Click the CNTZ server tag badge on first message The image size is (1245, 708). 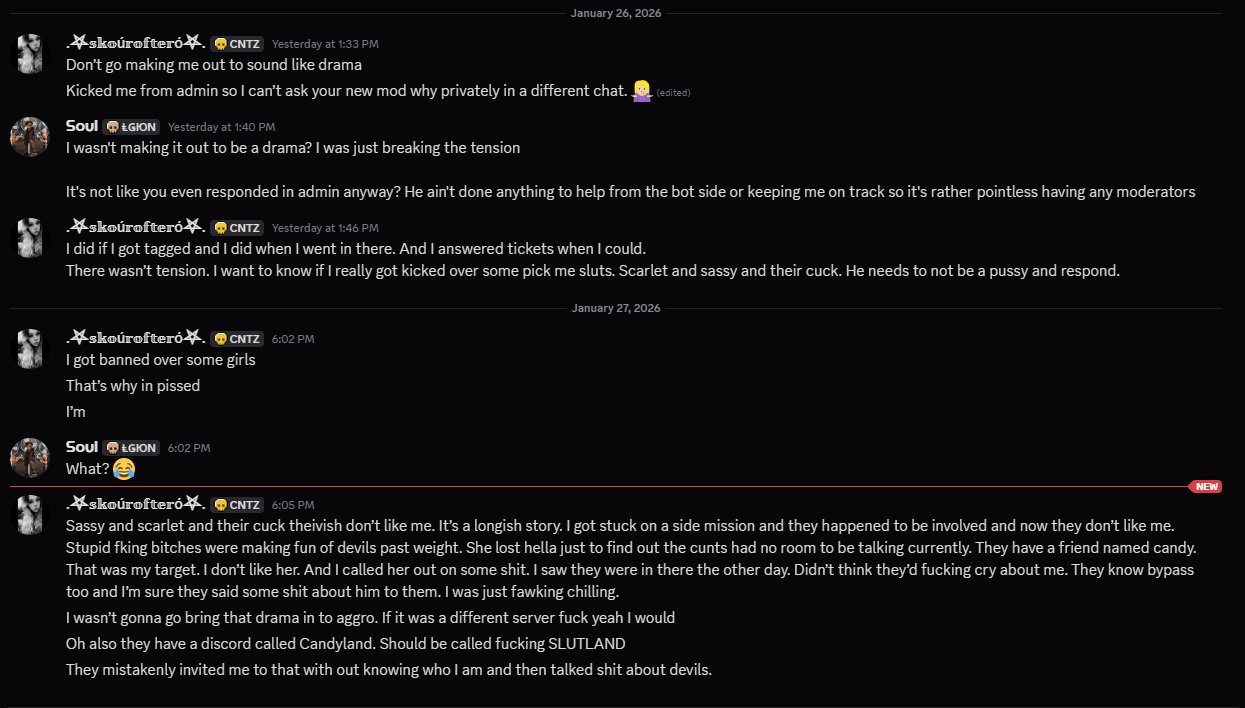click(237, 44)
